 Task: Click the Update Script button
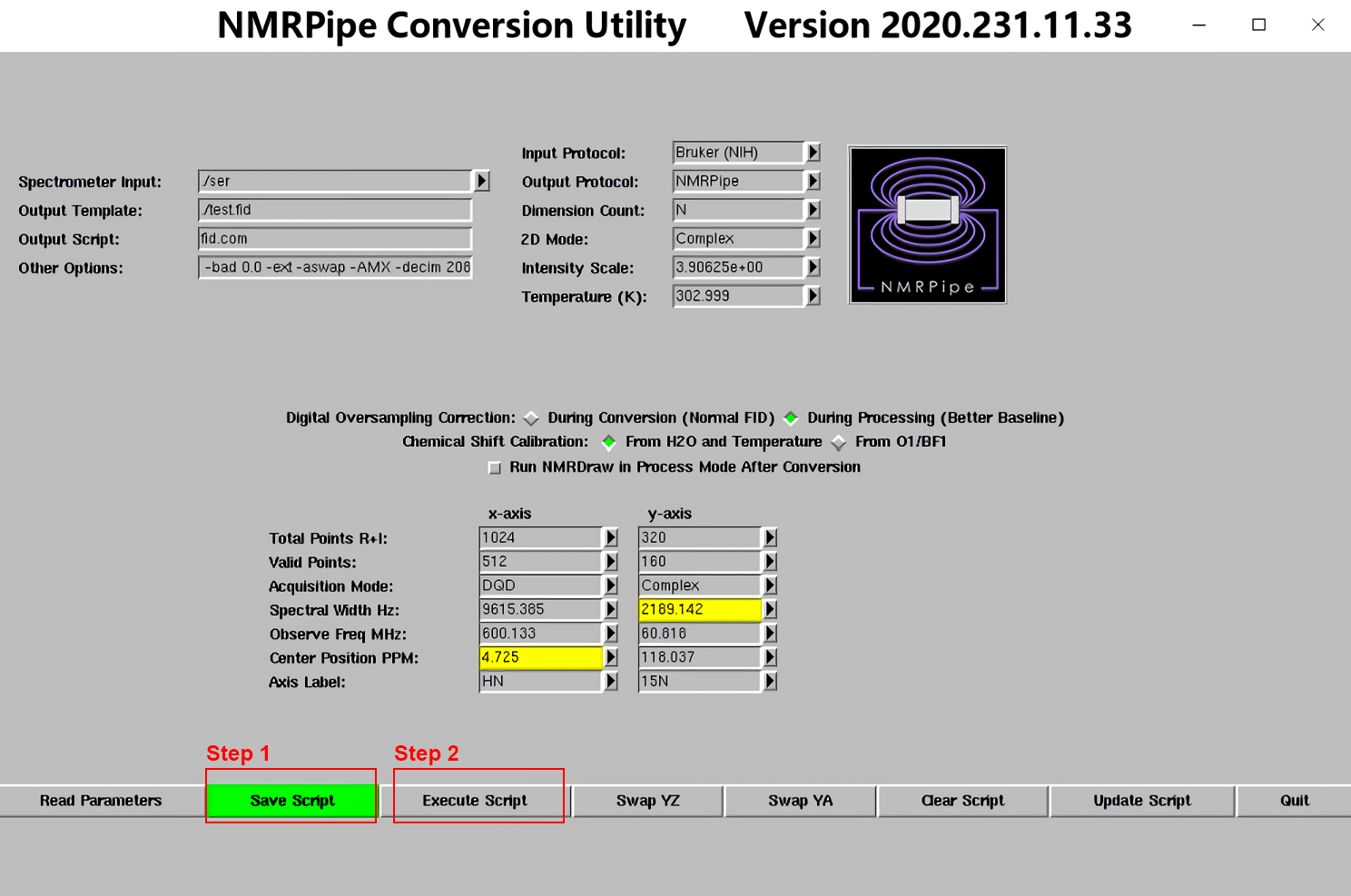[1142, 801]
